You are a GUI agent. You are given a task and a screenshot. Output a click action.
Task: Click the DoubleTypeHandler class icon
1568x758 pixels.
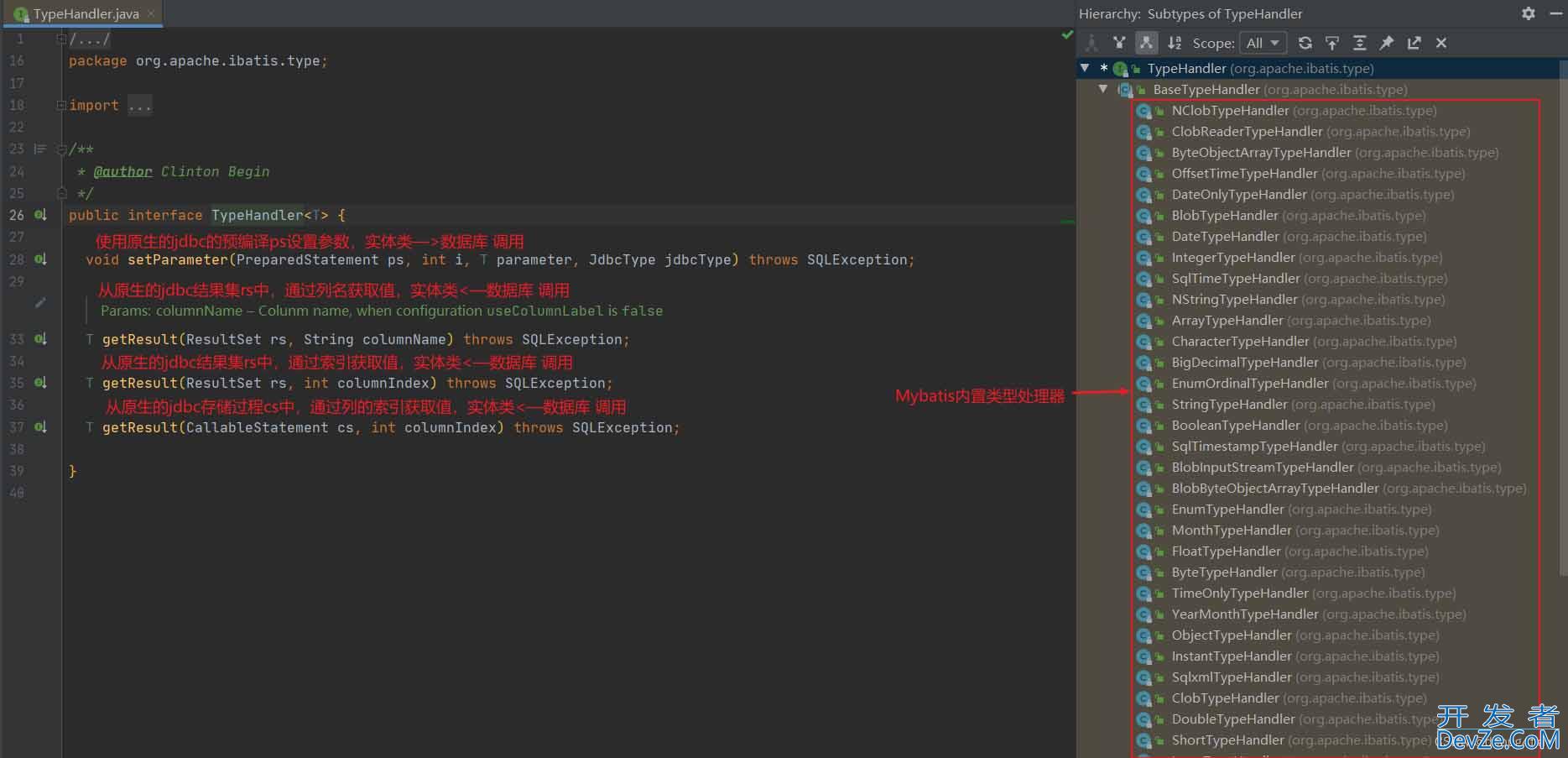1143,719
